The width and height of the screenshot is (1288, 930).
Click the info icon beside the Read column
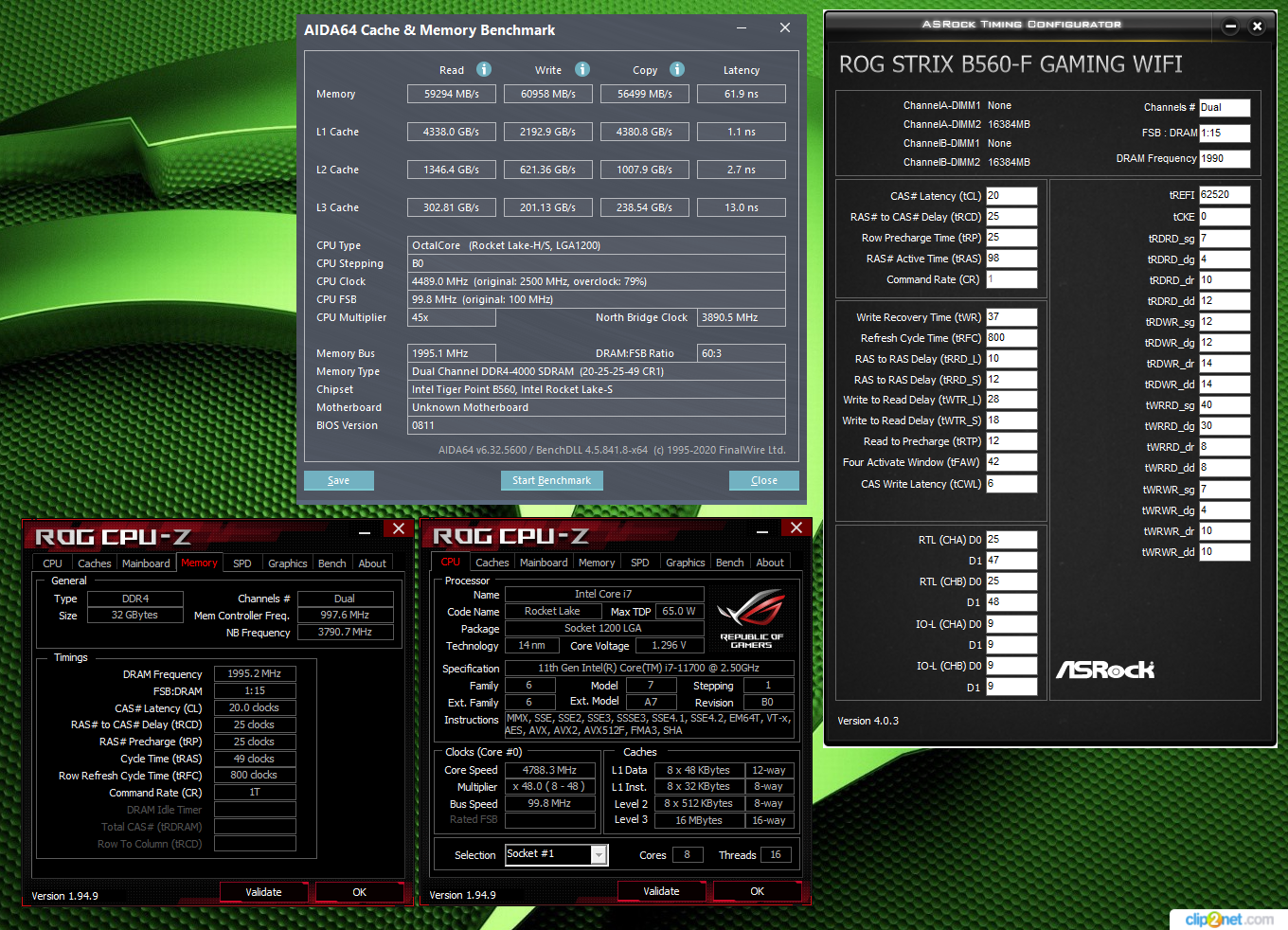[x=484, y=69]
